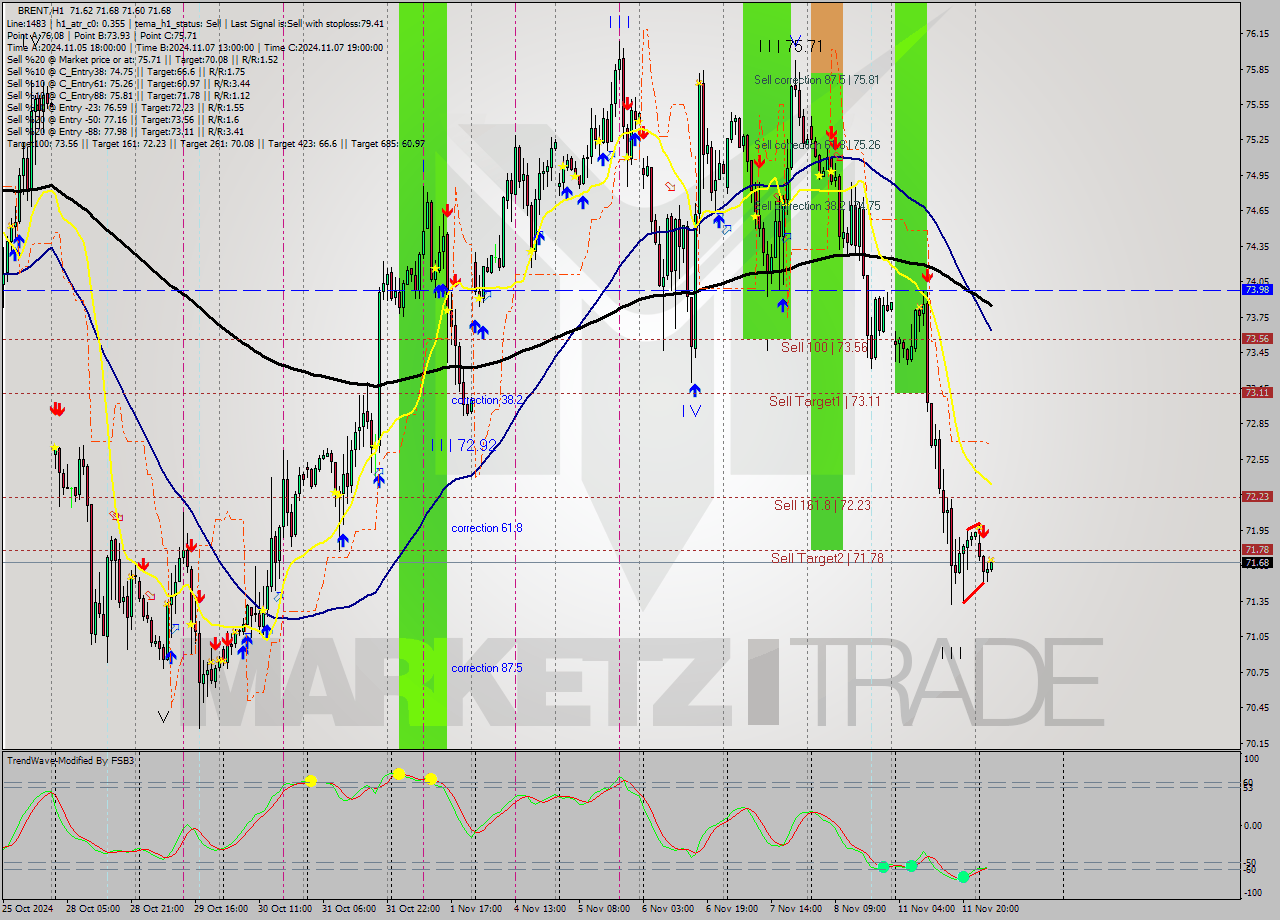Select 'Sell correction 87.5 | 75.81' label
This screenshot has width=1280, height=920.
pyautogui.click(x=817, y=80)
